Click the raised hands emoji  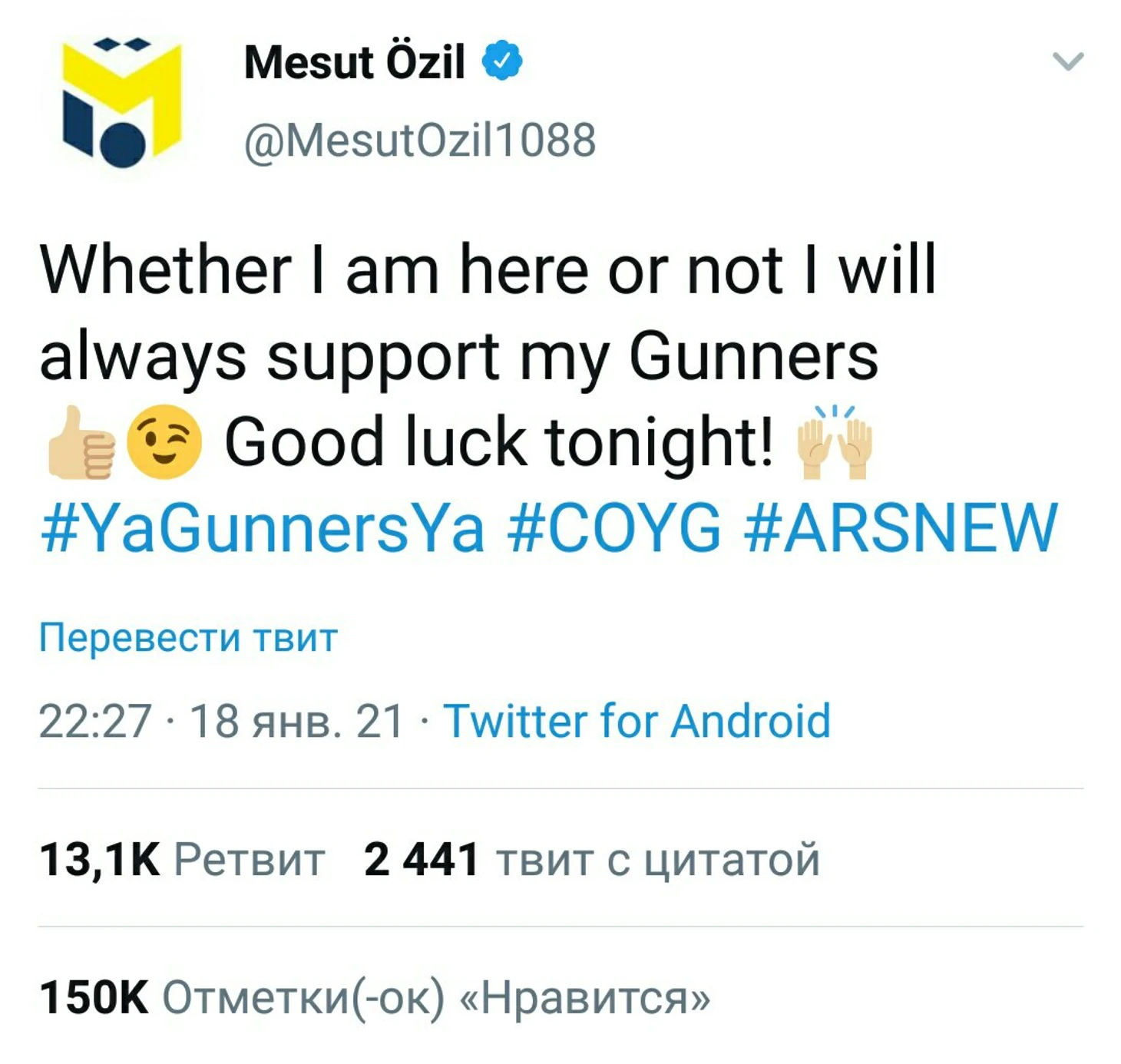coord(835,442)
